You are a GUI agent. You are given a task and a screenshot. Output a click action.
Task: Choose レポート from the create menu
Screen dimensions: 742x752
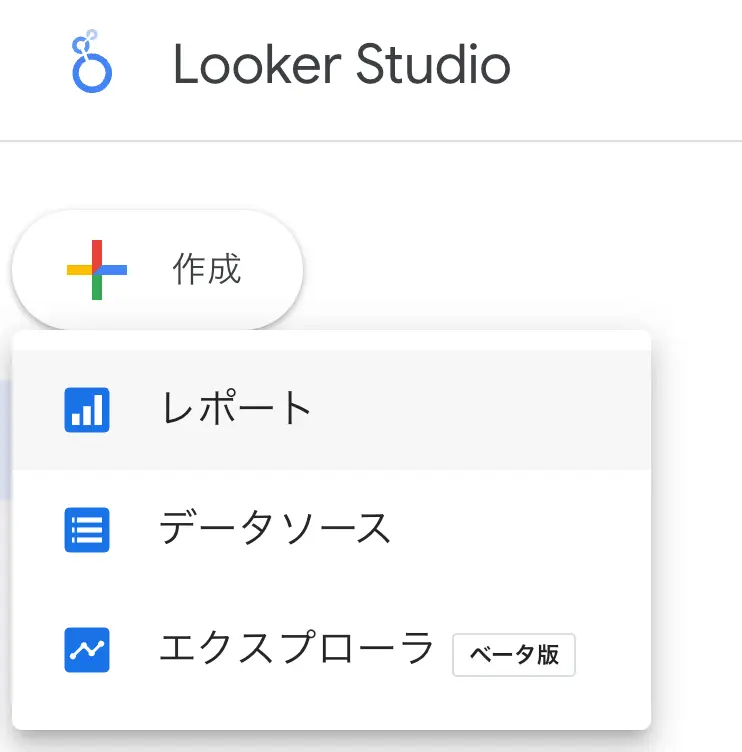331,410
